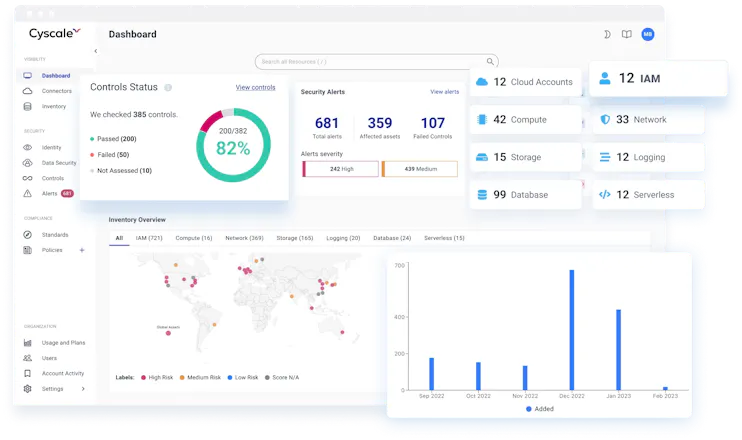Open the 42 Compute card
The width and height of the screenshot is (742, 440).
pos(525,120)
